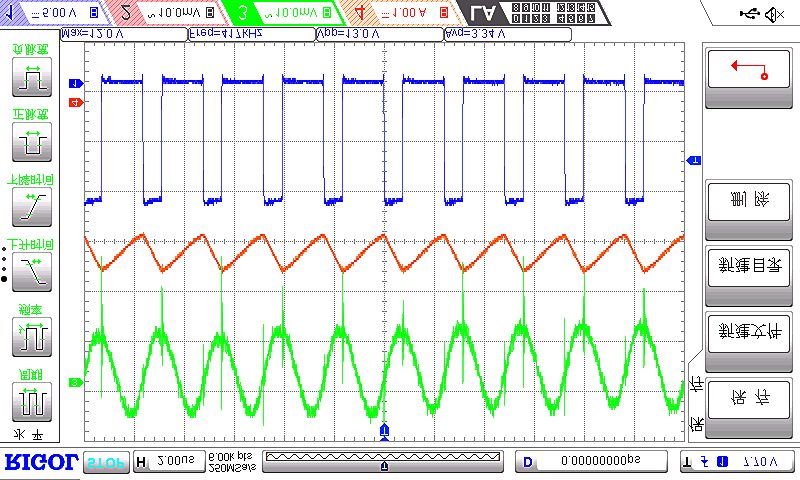The image size is (800, 480).
Task: Click the blue channel 1 ground marker
Action: pos(74,82)
